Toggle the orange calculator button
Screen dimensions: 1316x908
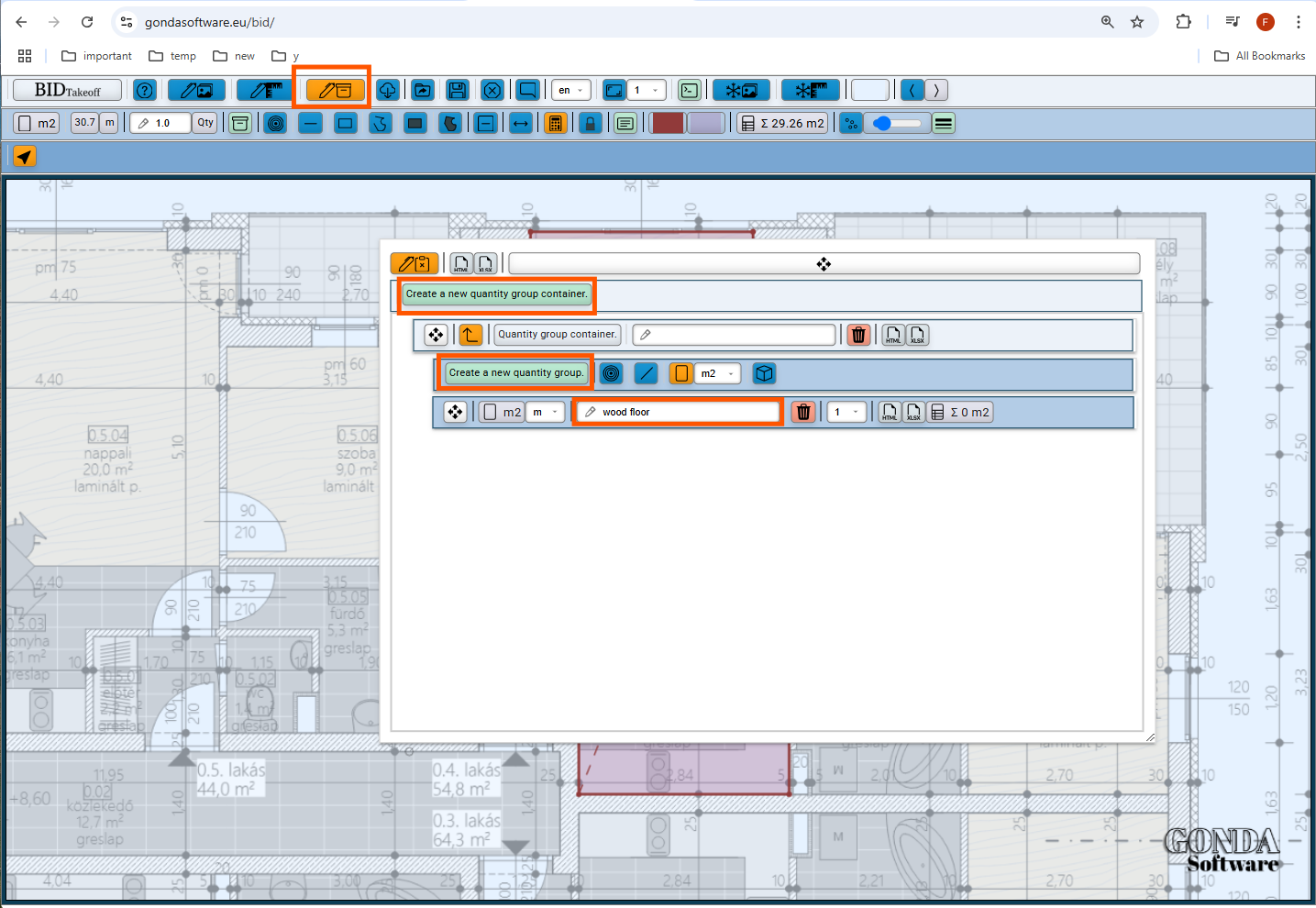(x=556, y=123)
